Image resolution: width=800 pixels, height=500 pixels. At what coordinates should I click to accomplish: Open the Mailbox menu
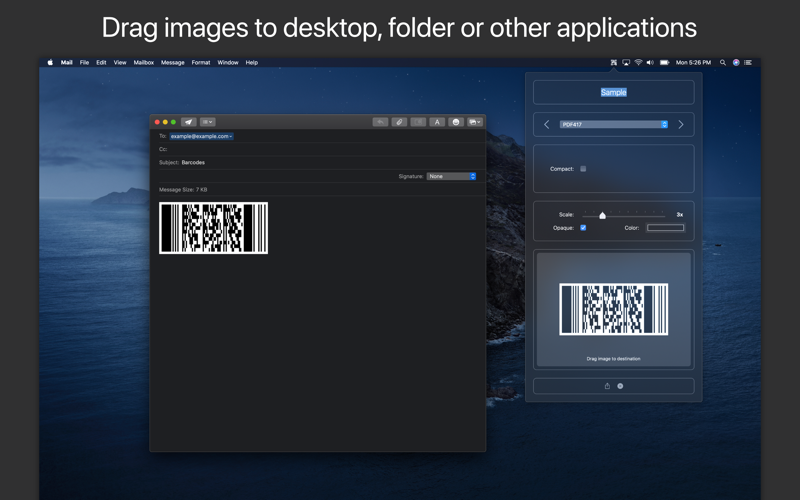(144, 62)
